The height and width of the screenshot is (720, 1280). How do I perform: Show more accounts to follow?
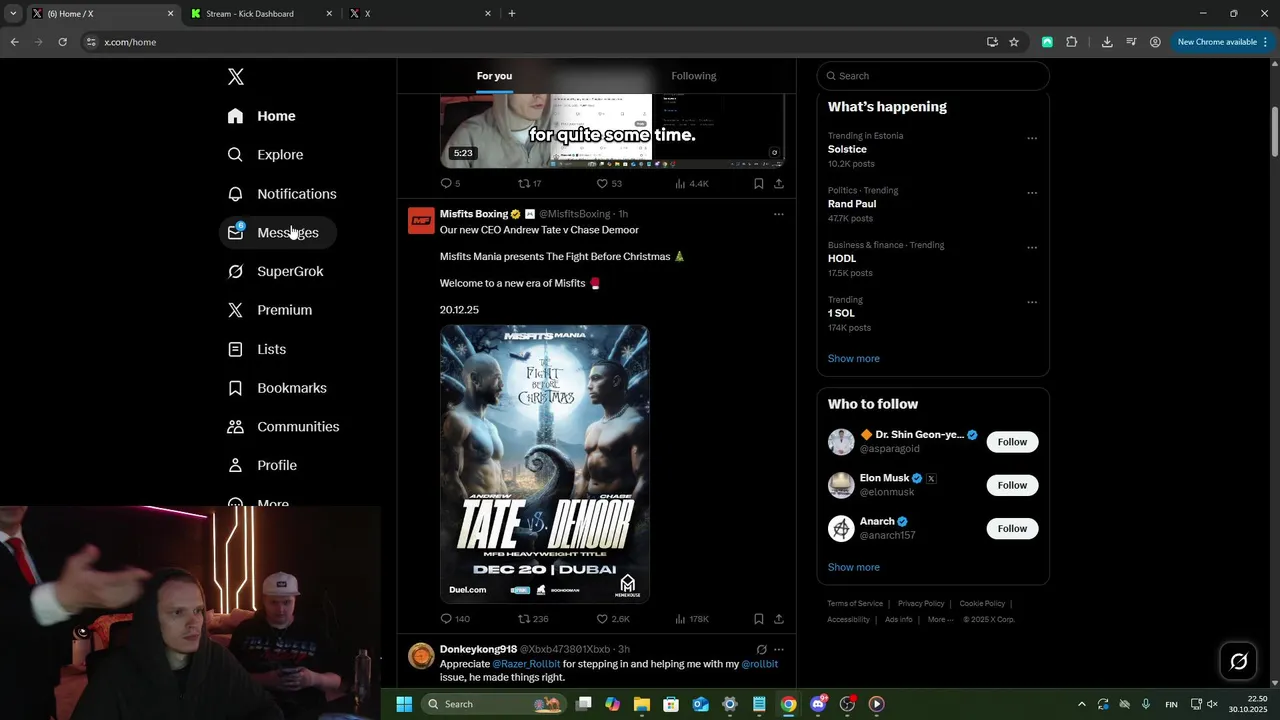854,567
